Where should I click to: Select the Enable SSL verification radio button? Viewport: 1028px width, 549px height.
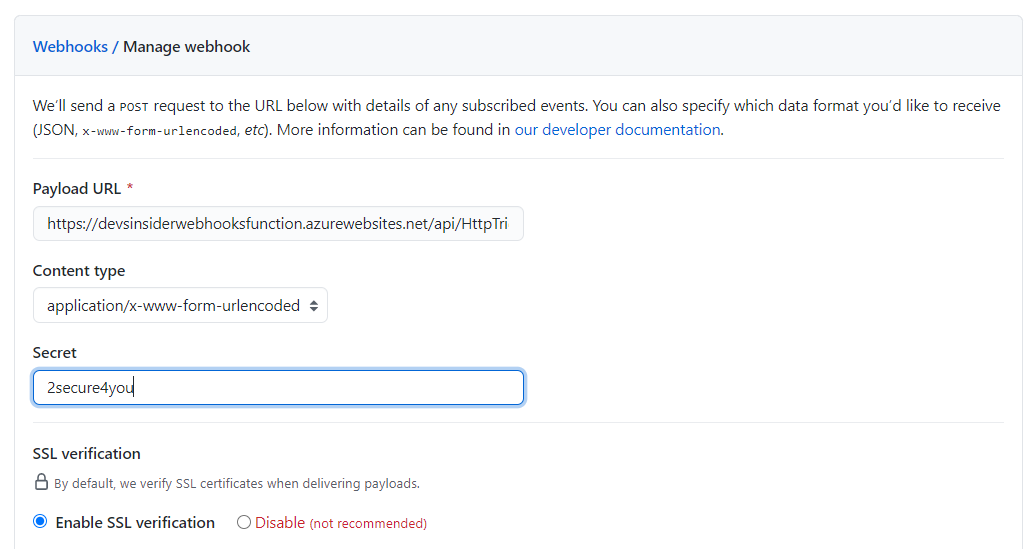pyautogui.click(x=40, y=522)
